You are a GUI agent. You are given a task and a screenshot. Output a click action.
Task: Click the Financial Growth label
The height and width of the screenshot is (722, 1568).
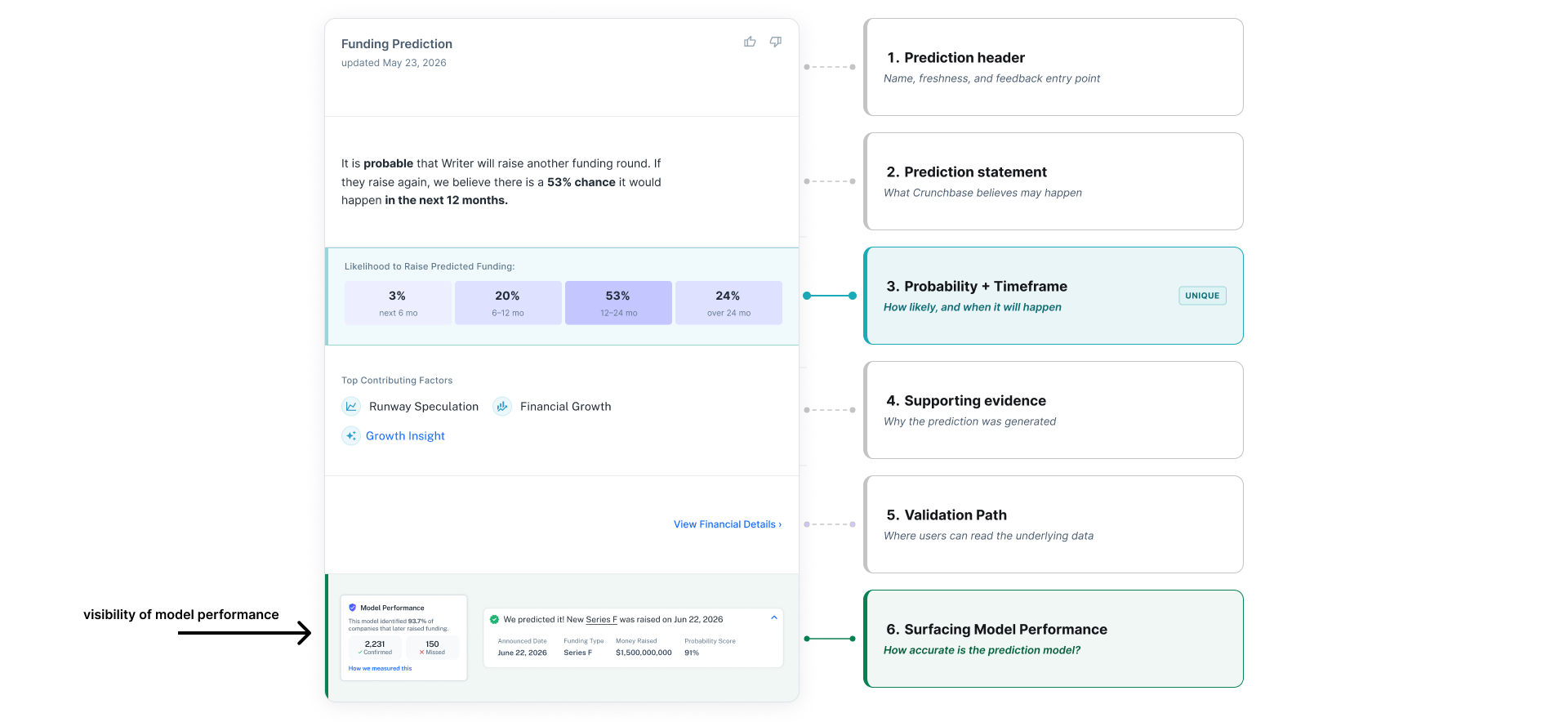pos(566,407)
